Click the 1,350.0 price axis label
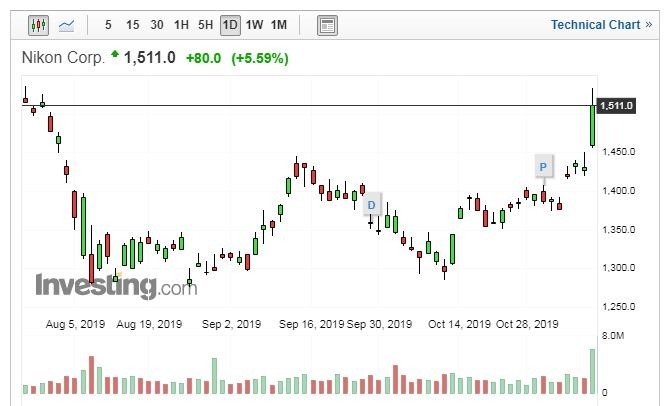 [619, 230]
